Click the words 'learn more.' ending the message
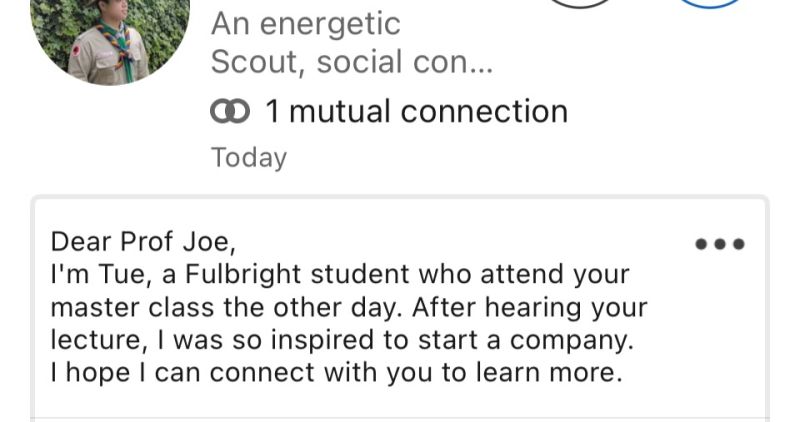Image resolution: width=800 pixels, height=422 pixels. (x=549, y=373)
